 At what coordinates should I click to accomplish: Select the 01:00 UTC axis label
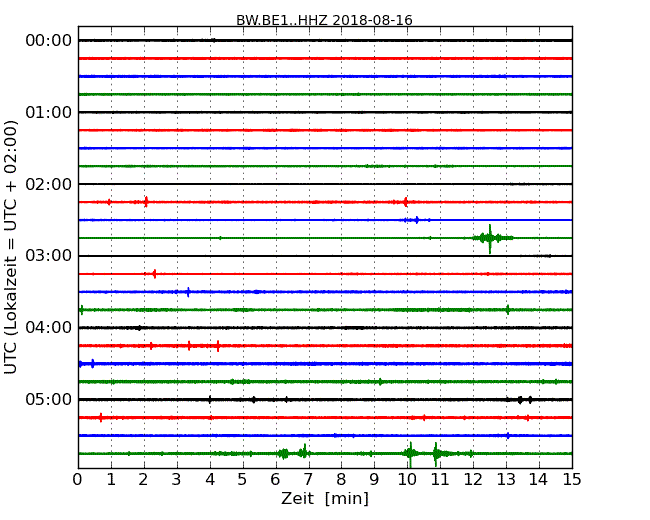click(x=49, y=112)
